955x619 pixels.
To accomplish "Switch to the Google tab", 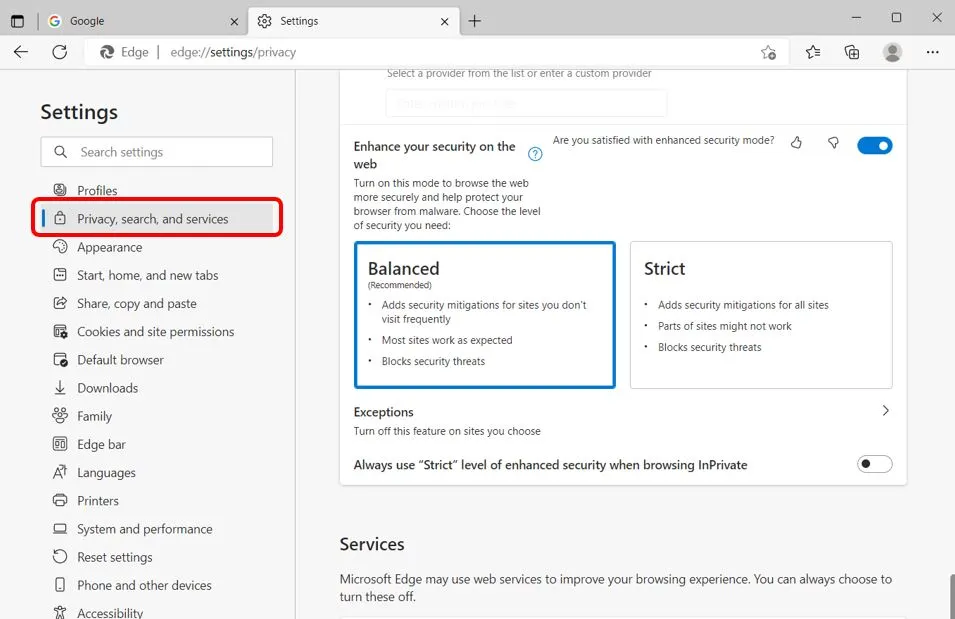I will (144, 21).
